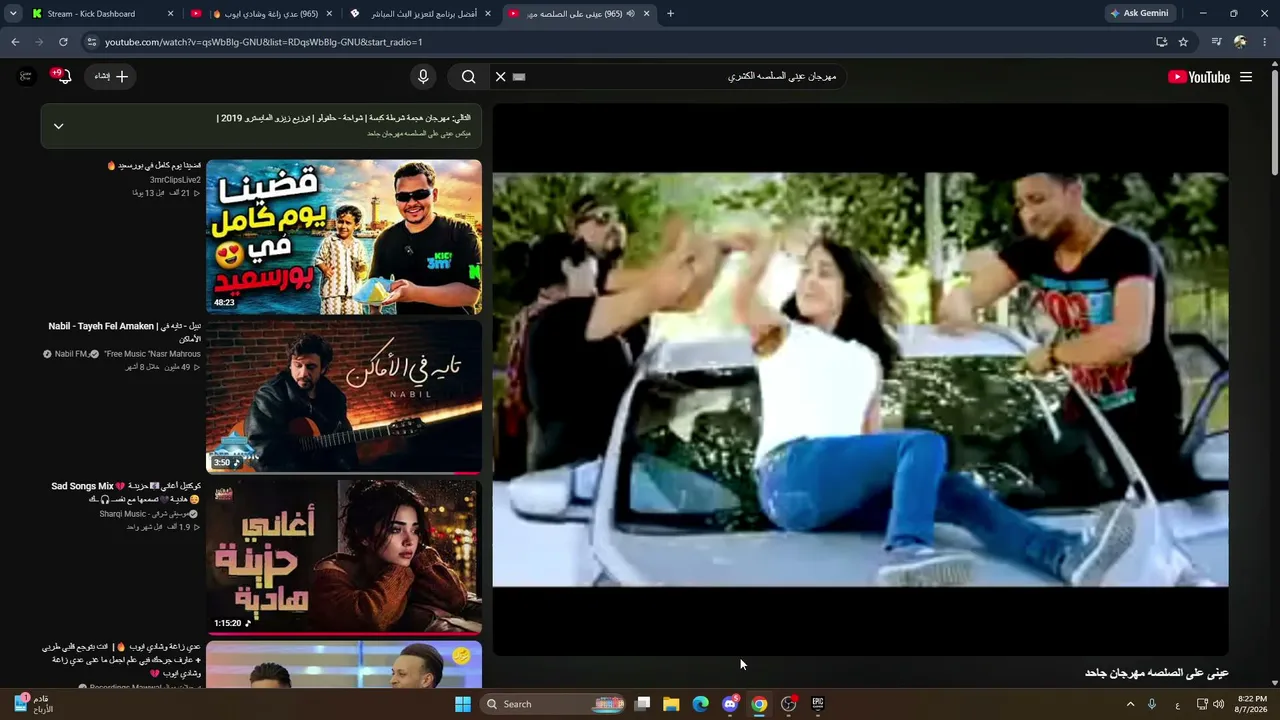Viewport: 1280px width, 720px height.
Task: Pause the video in the player
Action: (x=860, y=380)
